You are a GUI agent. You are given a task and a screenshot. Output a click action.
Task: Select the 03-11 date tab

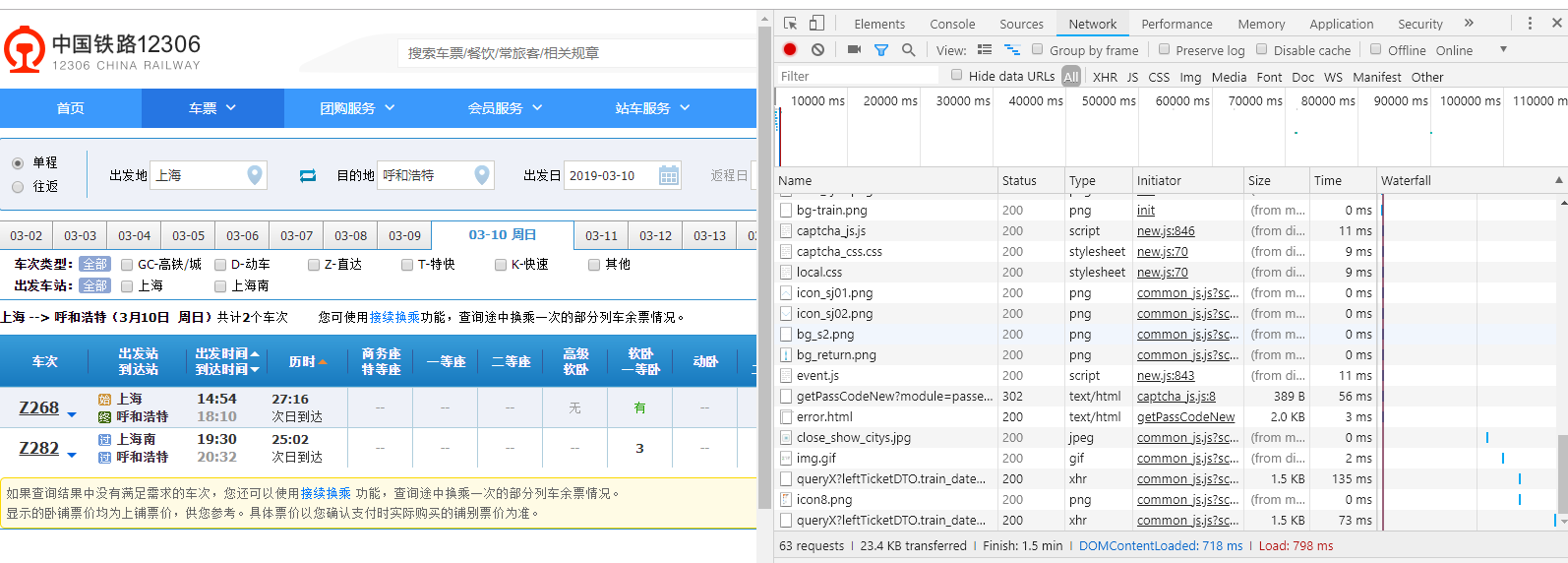tap(601, 236)
